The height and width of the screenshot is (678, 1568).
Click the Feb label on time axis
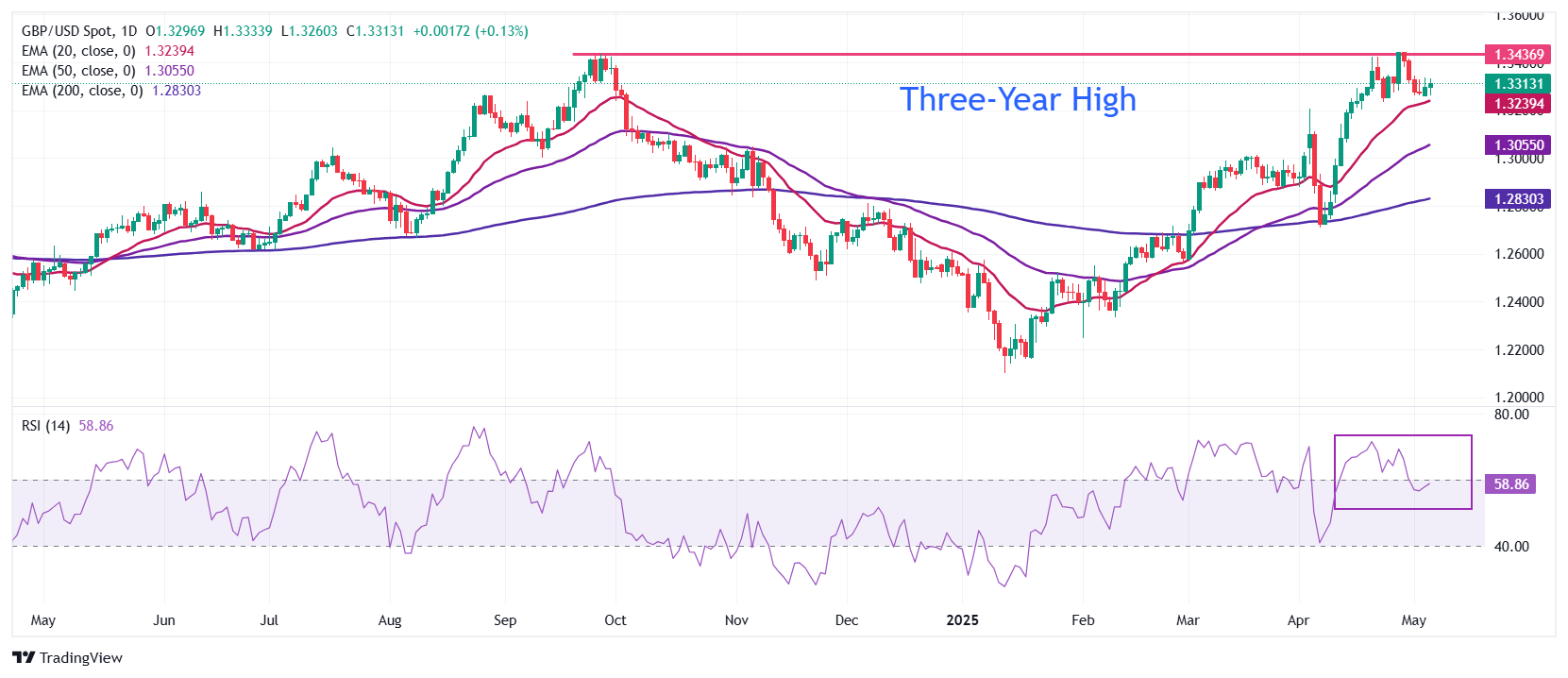click(1083, 620)
